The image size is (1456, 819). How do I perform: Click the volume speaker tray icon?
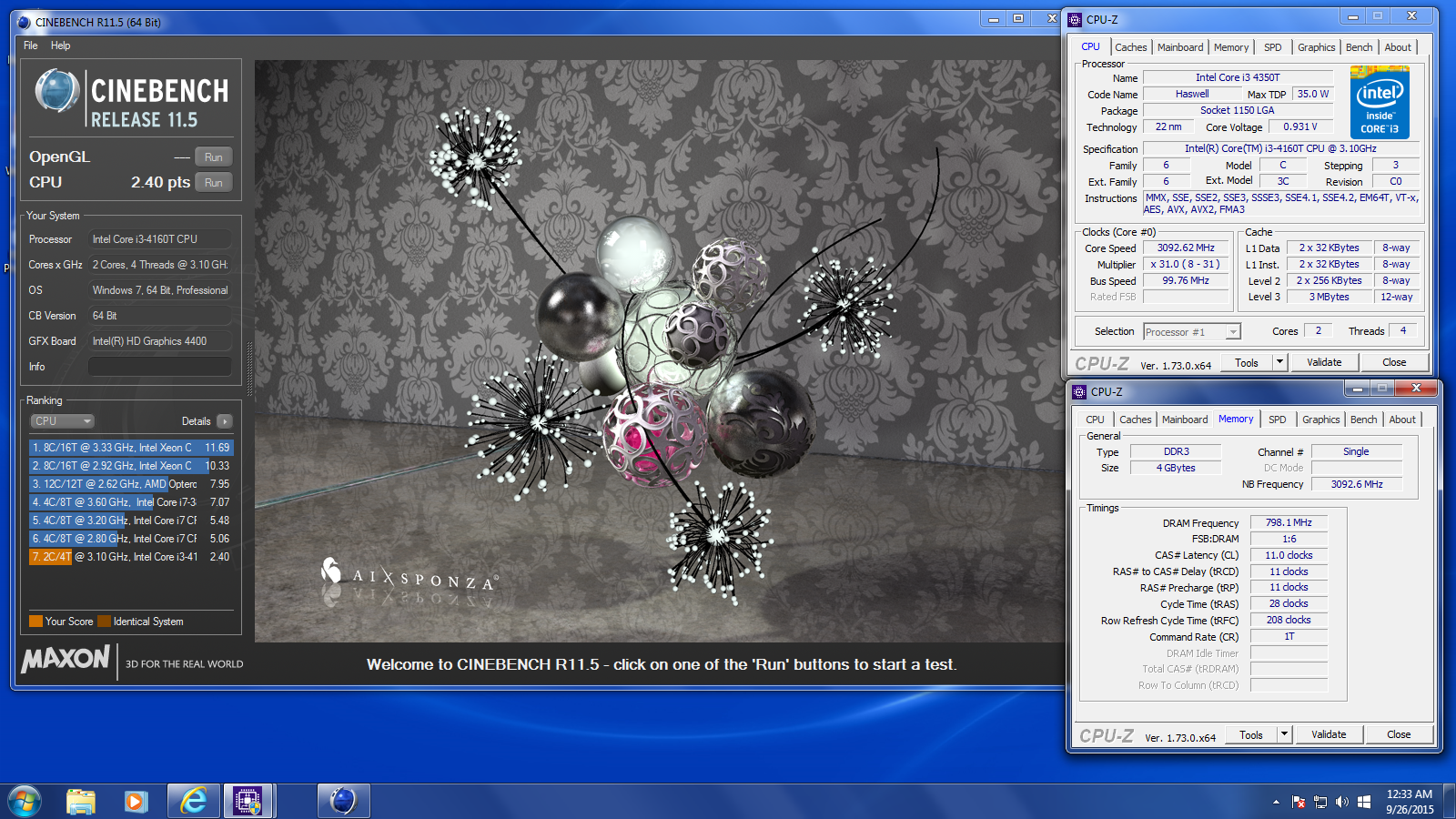point(1342,802)
